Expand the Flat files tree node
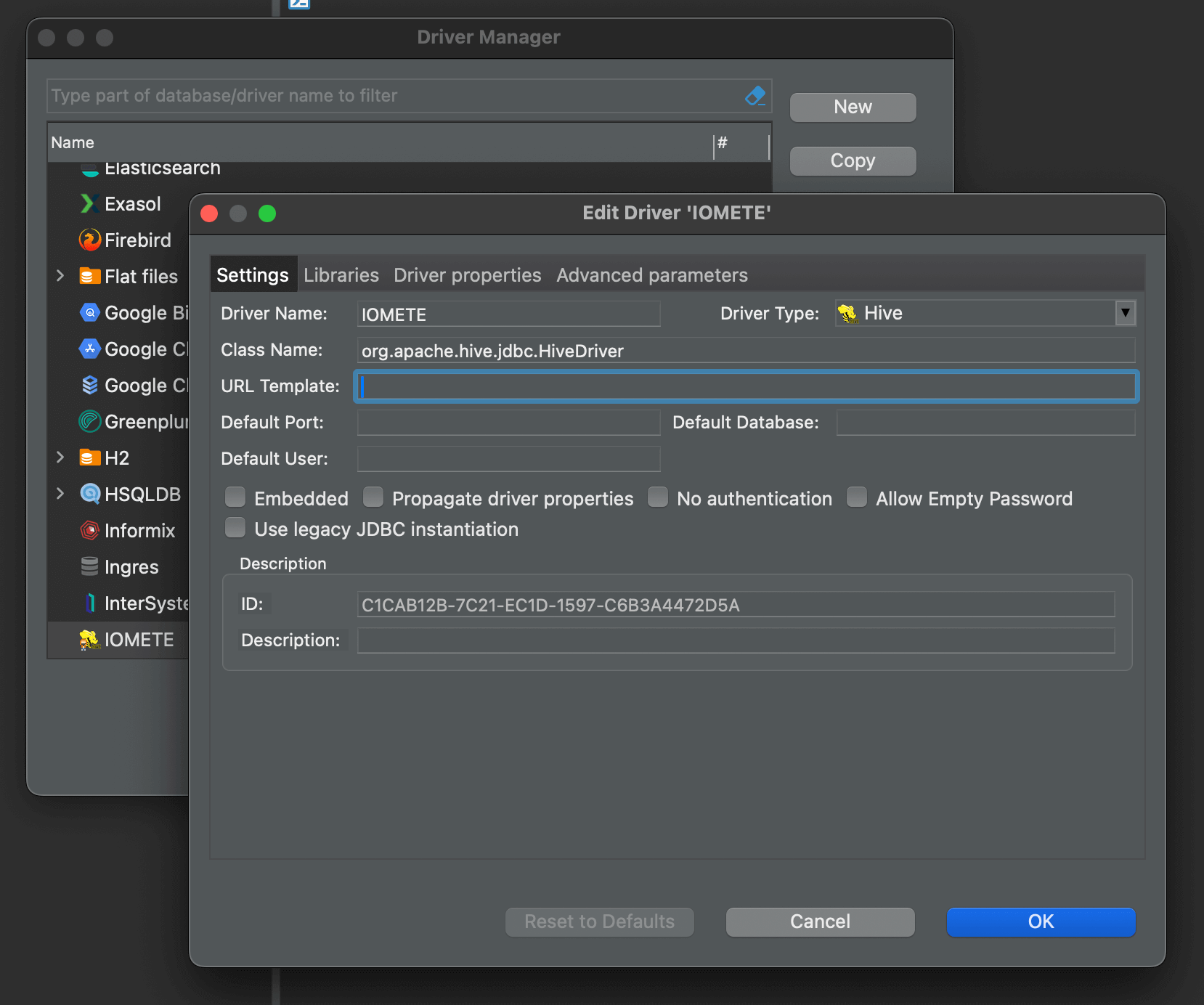Viewport: 1204px width, 1005px height. pyautogui.click(x=60, y=276)
